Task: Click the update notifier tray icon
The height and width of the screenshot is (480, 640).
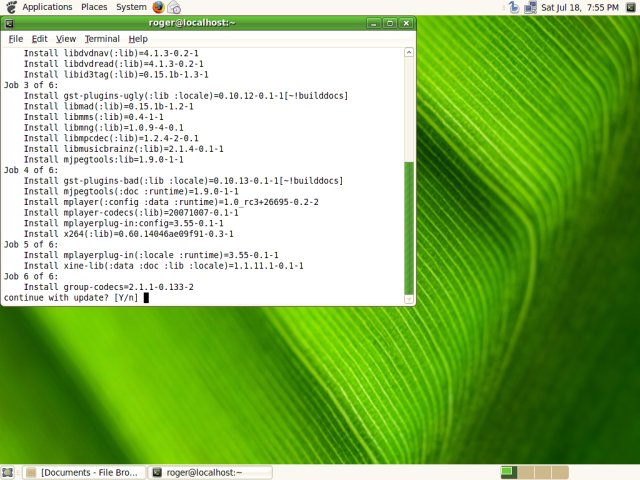Action: pos(513,7)
